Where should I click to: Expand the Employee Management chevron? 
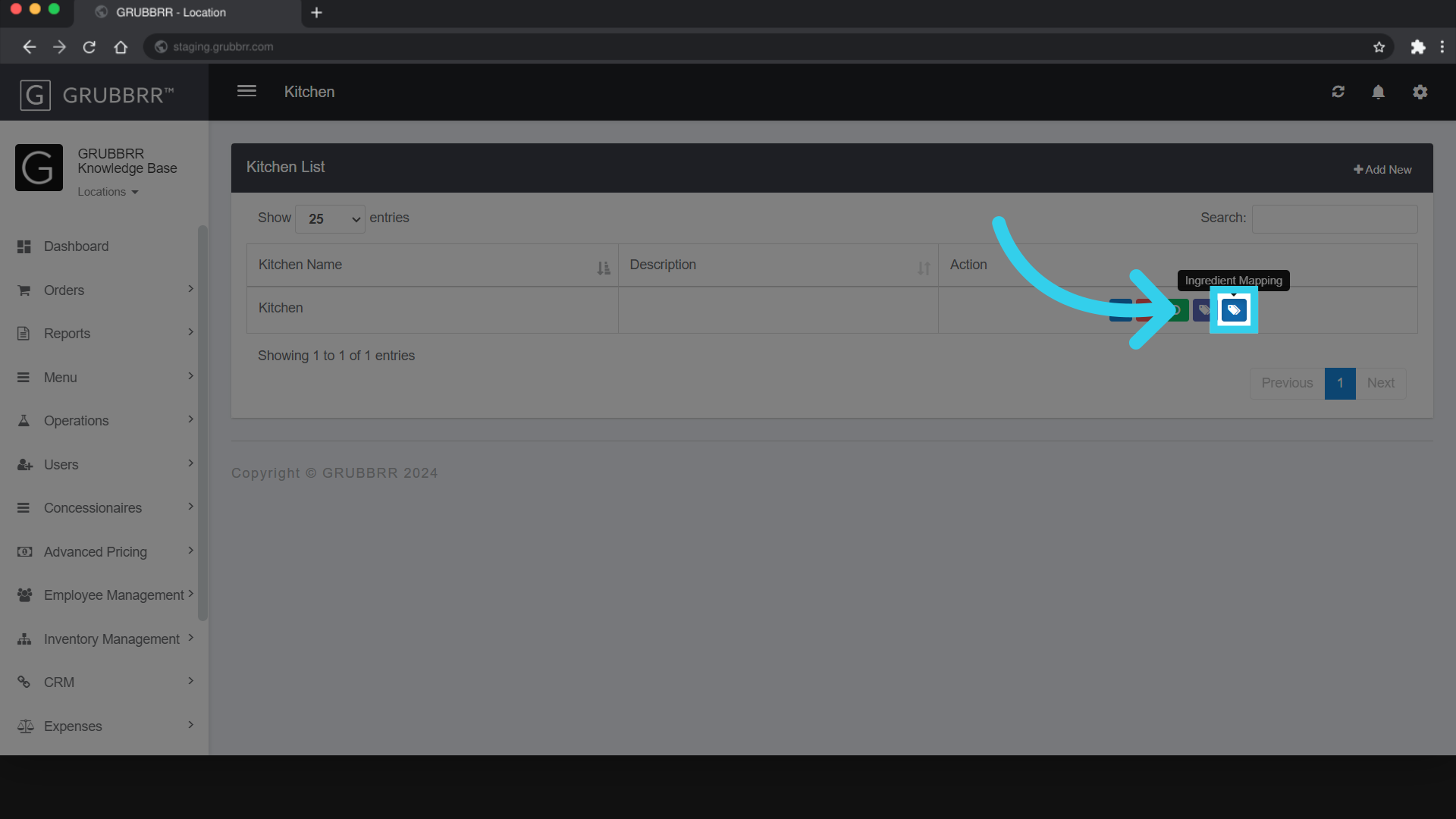[190, 594]
